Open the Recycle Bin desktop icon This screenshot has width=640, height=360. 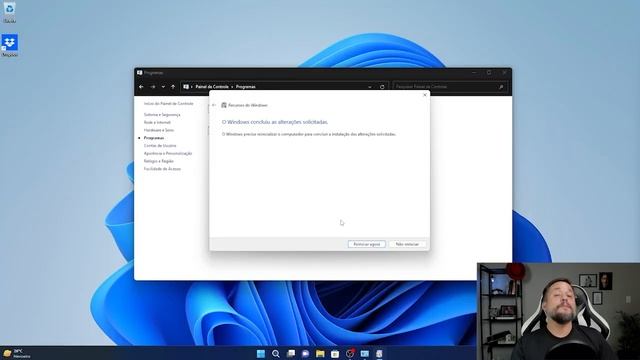pos(9,12)
